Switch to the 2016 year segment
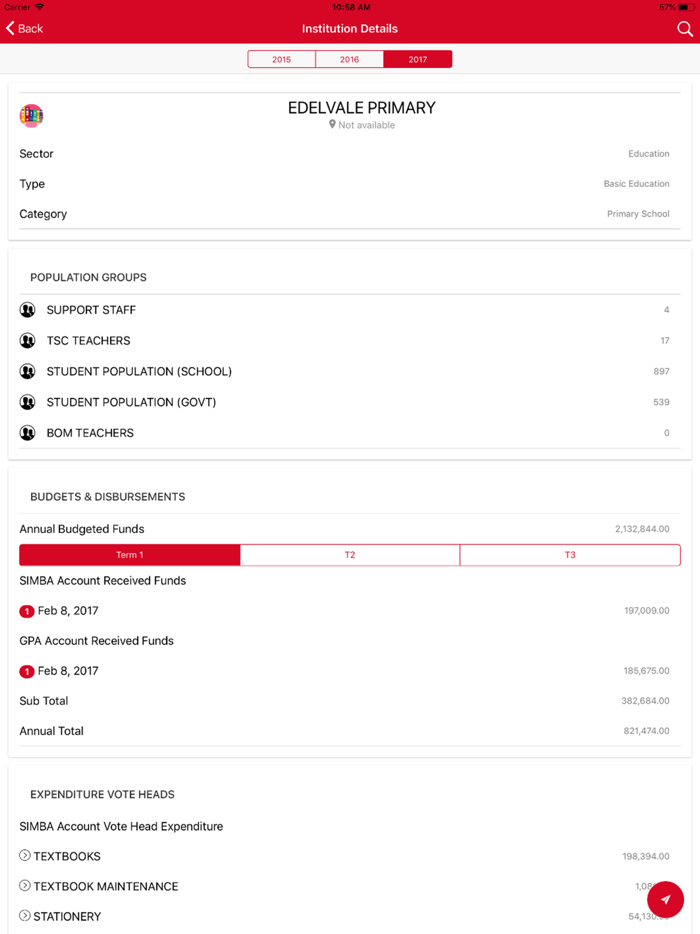The image size is (700, 934). click(x=349, y=60)
